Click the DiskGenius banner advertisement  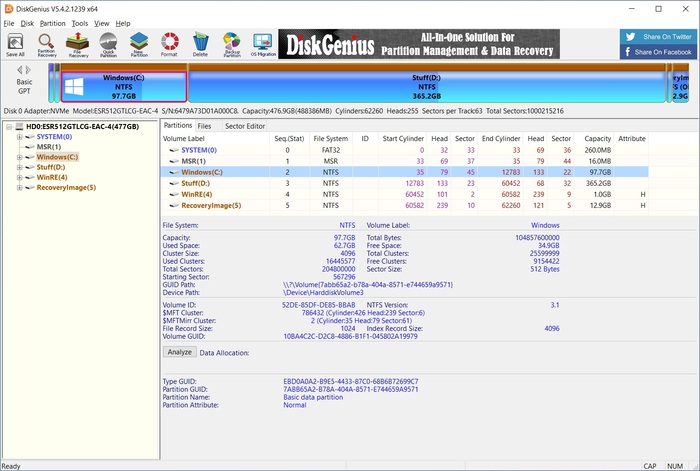419,44
